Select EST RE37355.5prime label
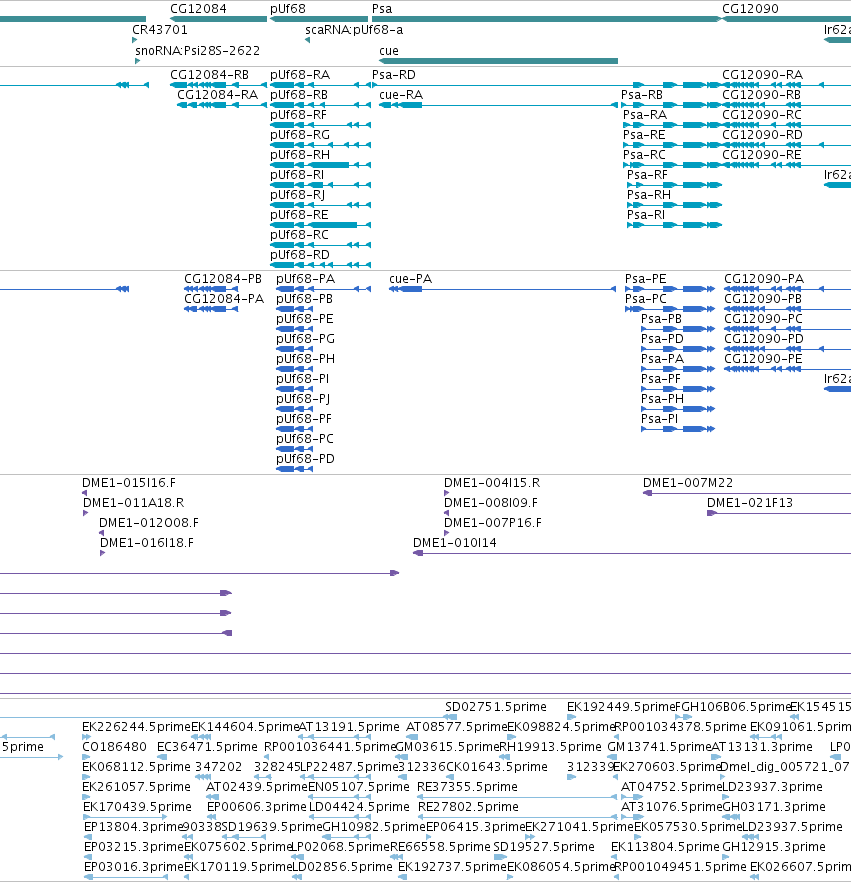851x882 pixels. (x=467, y=787)
